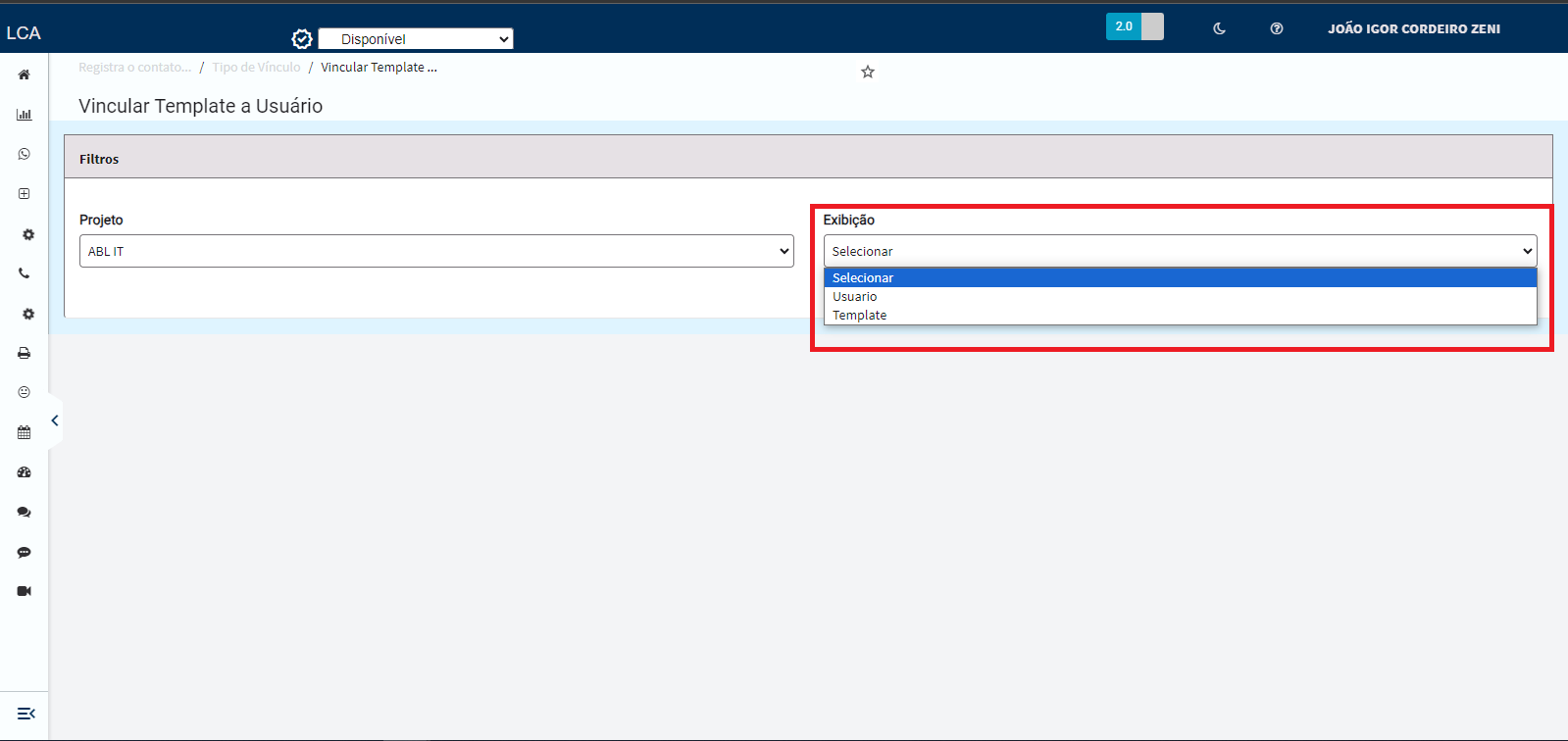
Task: Click the smiley face sidebar icon
Action: point(24,392)
